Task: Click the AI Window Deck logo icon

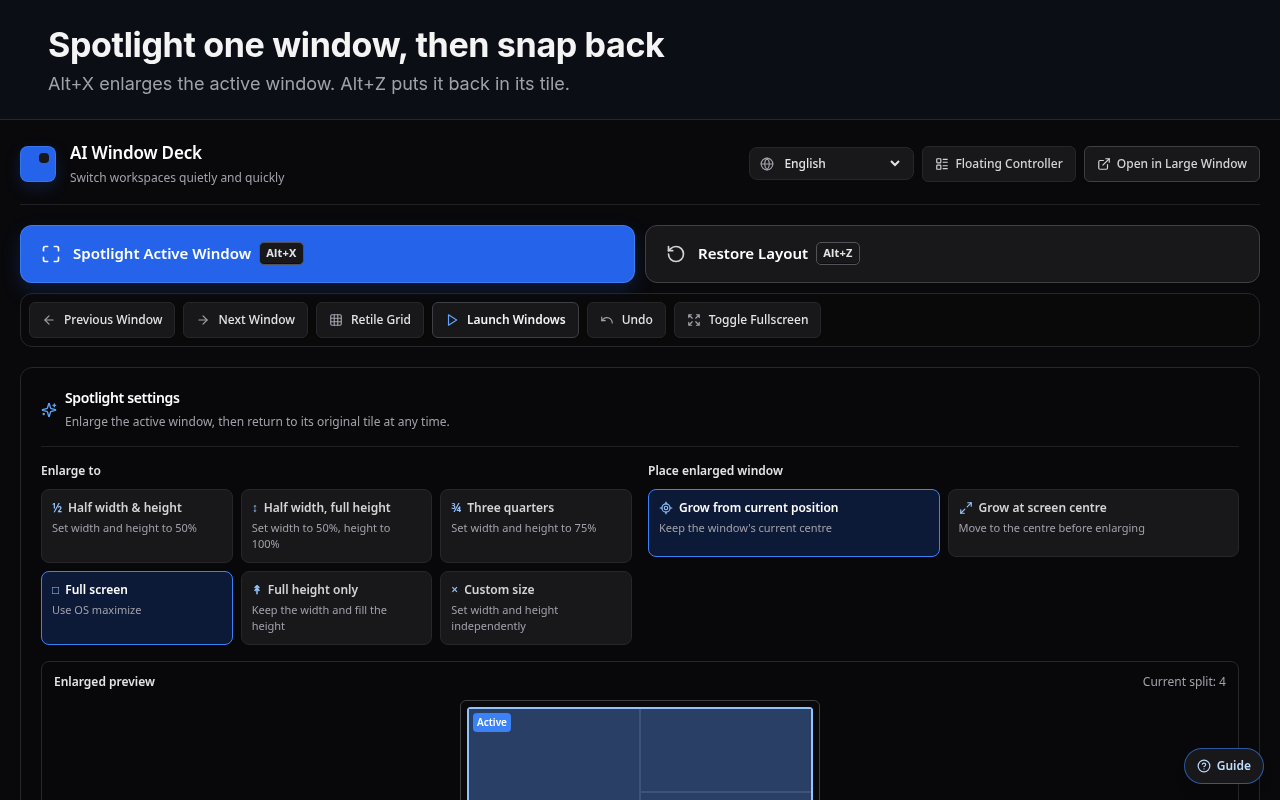Action: [x=38, y=164]
